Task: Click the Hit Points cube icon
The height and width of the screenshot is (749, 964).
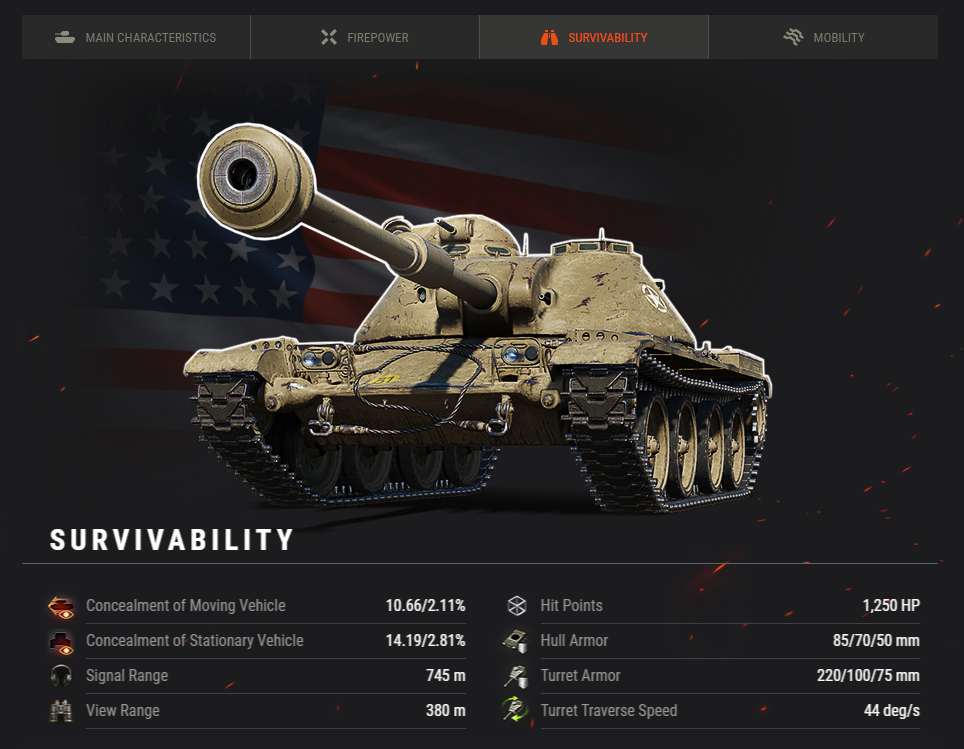Action: (x=516, y=606)
